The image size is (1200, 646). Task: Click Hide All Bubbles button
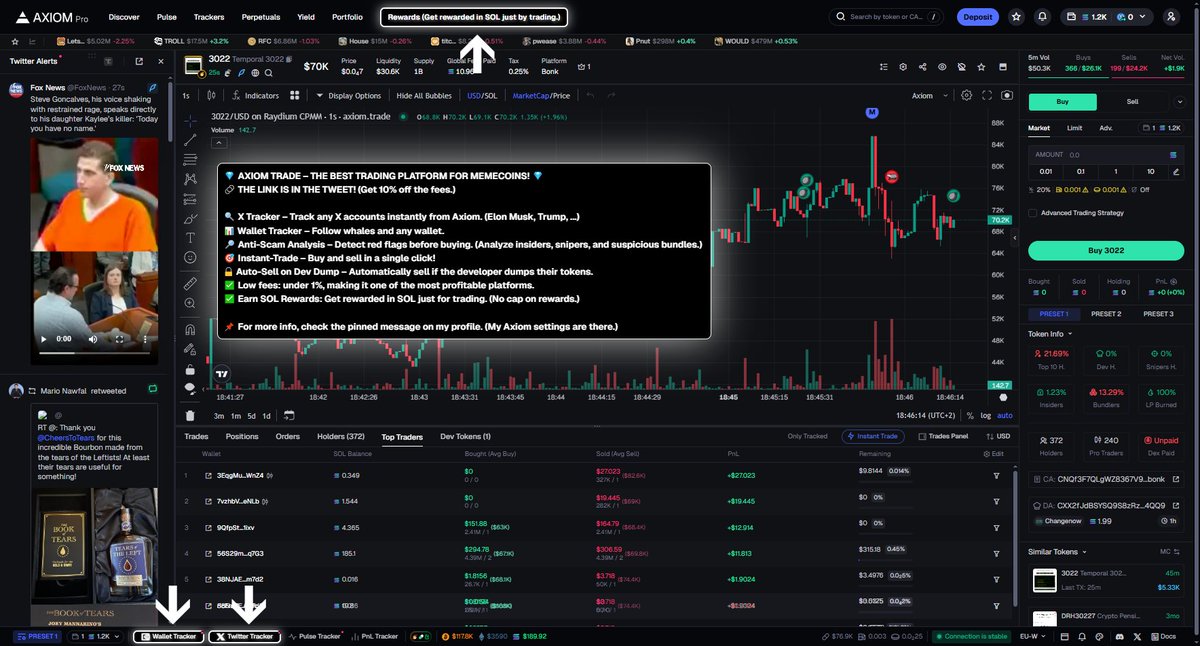425,96
